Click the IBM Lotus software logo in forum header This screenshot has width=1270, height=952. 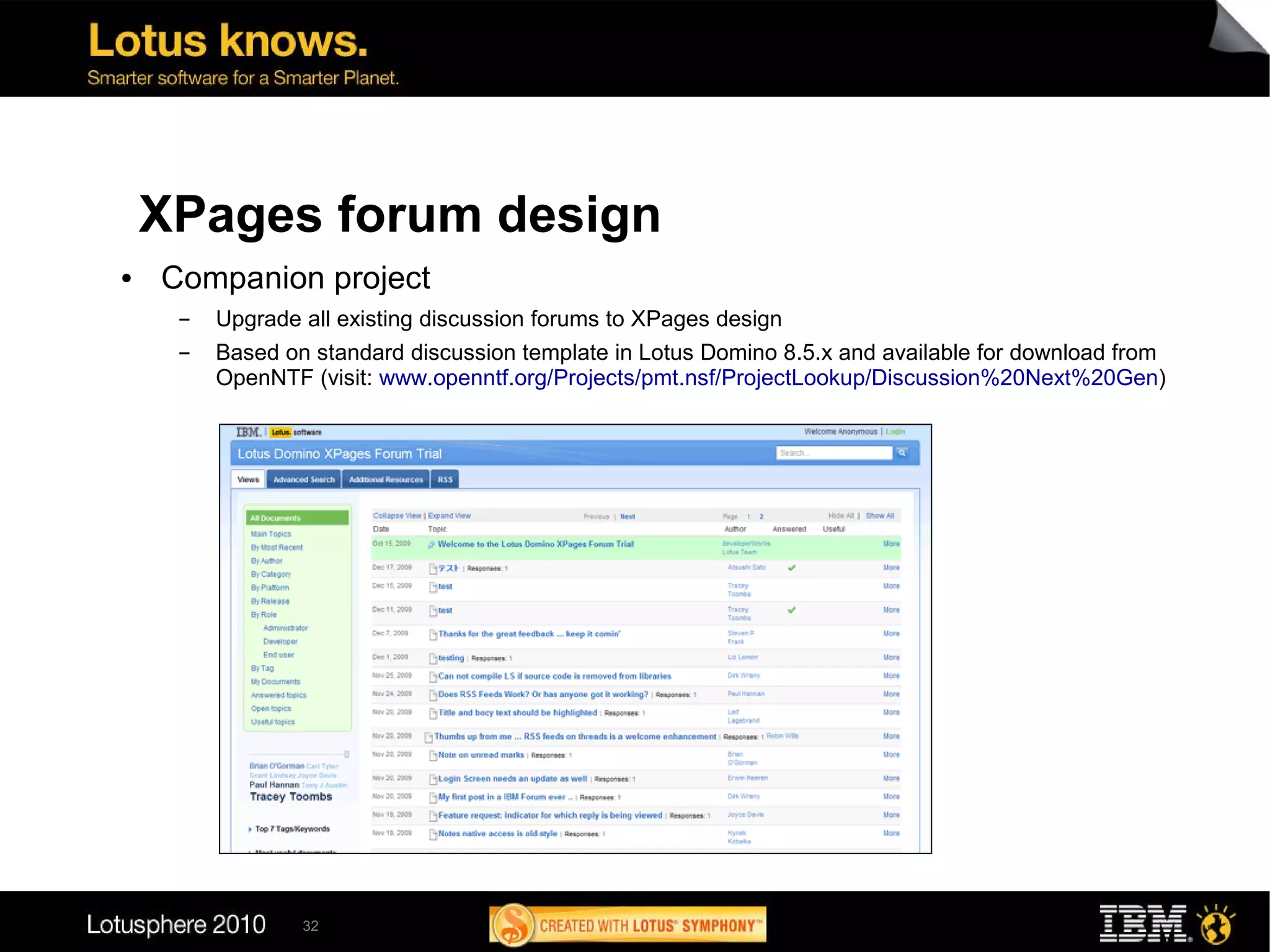(279, 432)
